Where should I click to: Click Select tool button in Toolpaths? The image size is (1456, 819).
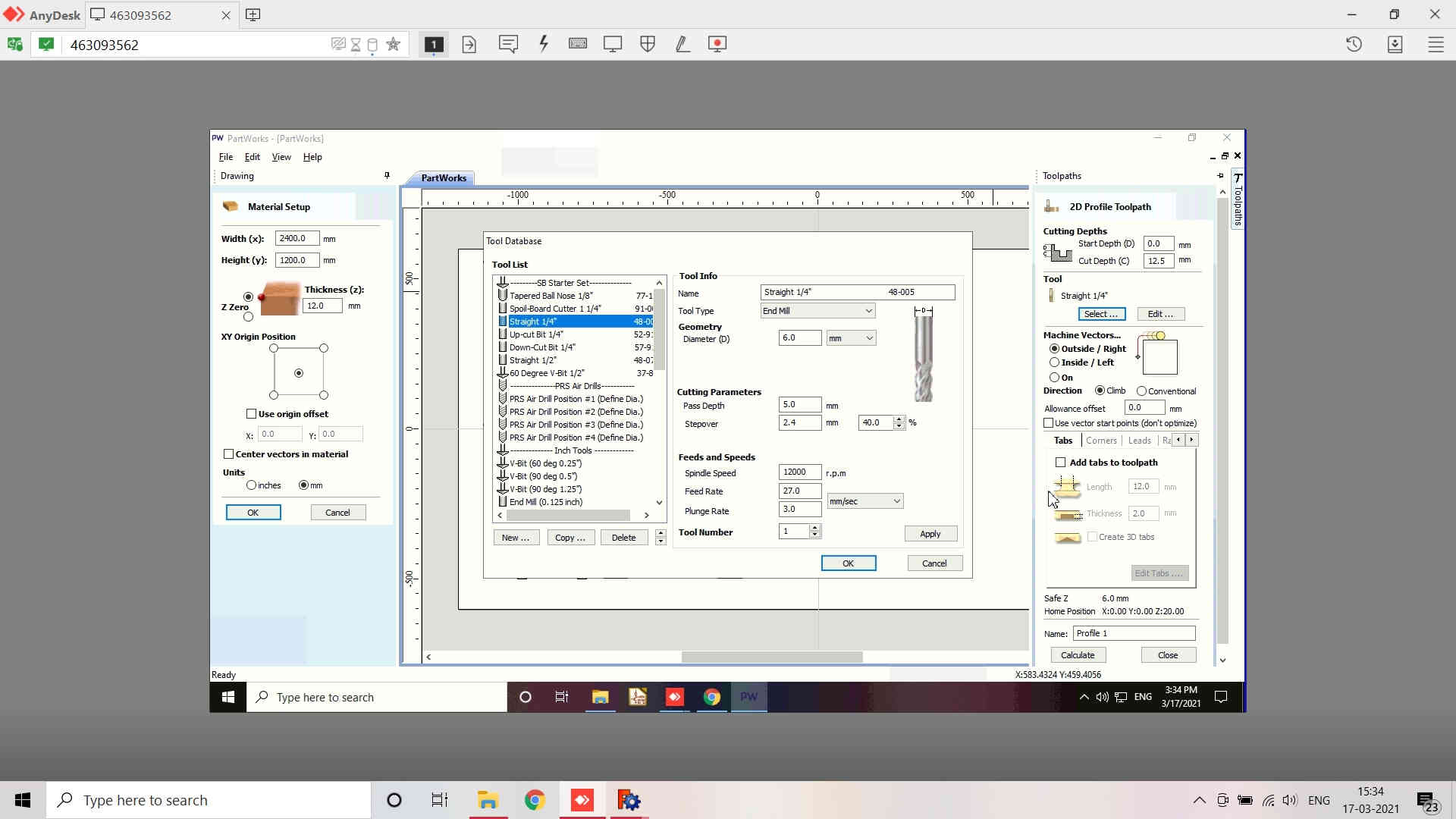[x=1101, y=314]
